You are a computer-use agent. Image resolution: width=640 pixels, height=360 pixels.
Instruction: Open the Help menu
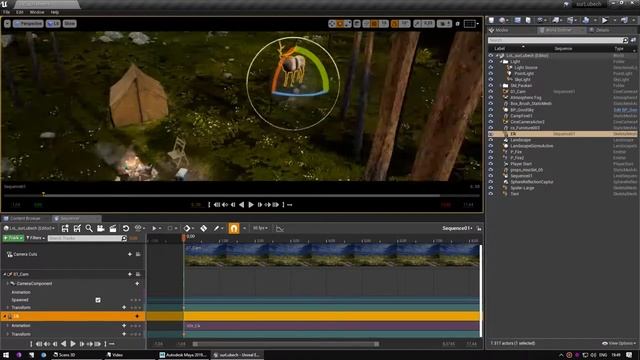55,12
